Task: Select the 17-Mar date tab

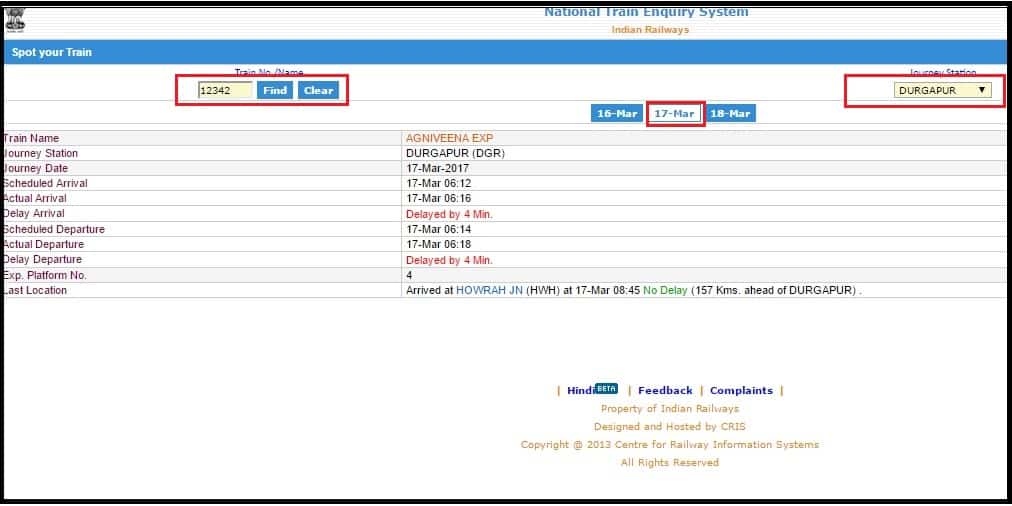Action: tap(674, 114)
